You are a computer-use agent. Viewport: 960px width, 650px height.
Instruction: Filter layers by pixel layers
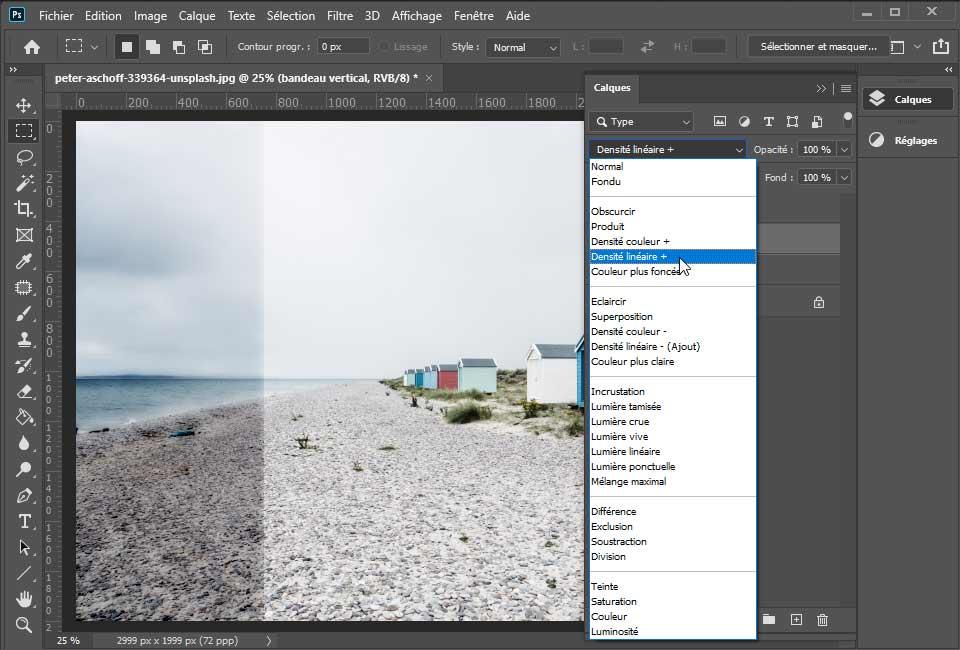[719, 122]
